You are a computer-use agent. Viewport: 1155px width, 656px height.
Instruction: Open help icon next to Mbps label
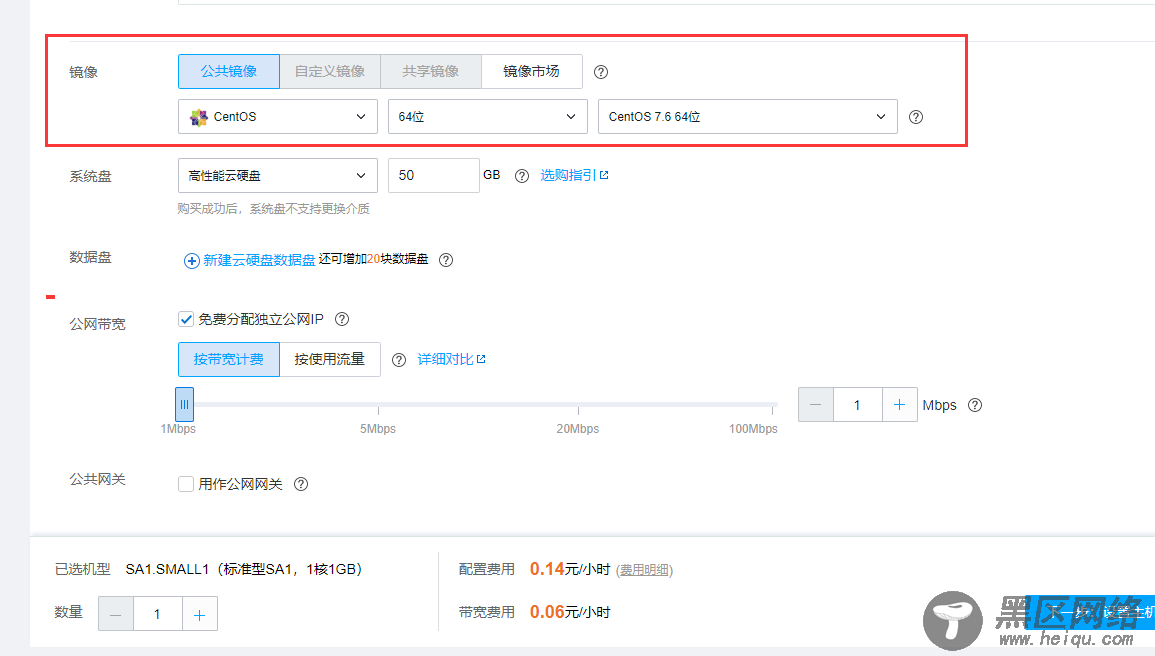[975, 405]
